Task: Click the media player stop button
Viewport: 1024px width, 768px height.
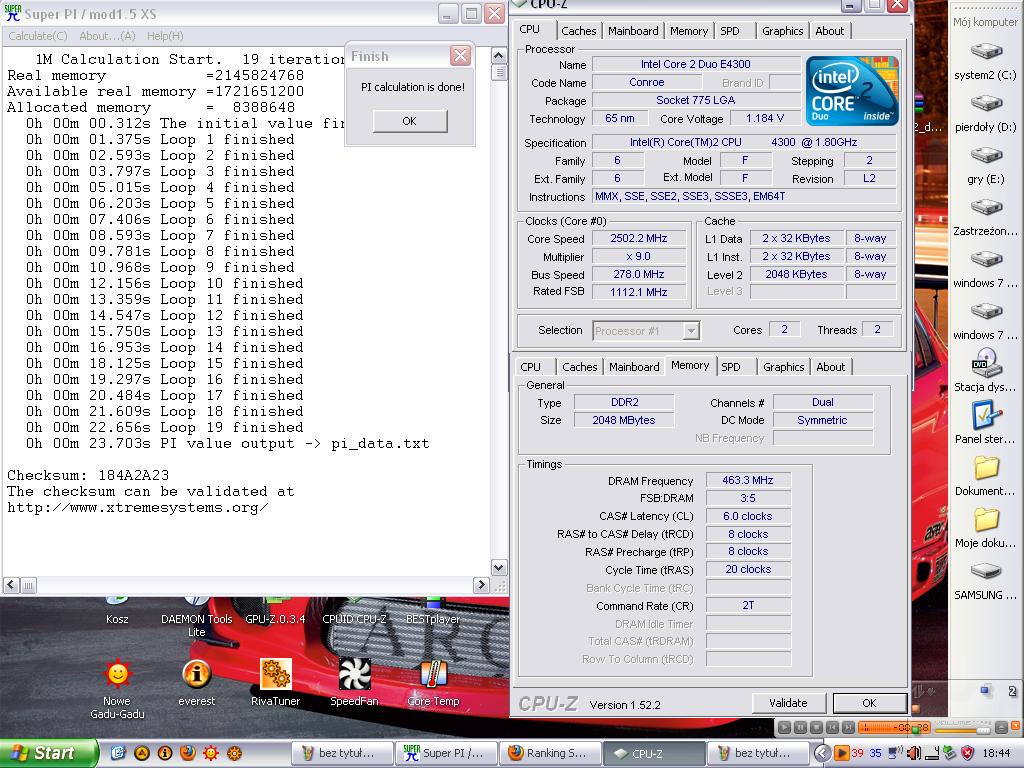Action: tap(816, 727)
